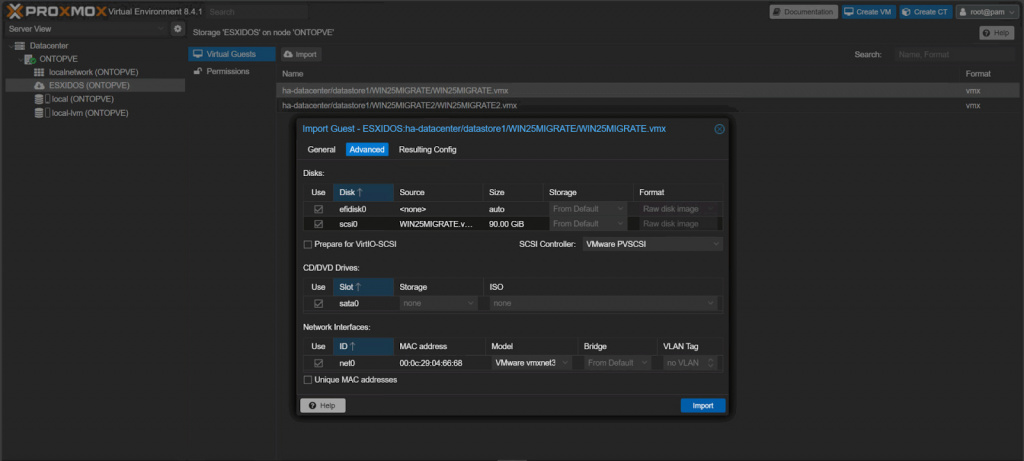This screenshot has width=1024, height=461.
Task: Collapse the Datacenter tree node
Action: [10, 46]
